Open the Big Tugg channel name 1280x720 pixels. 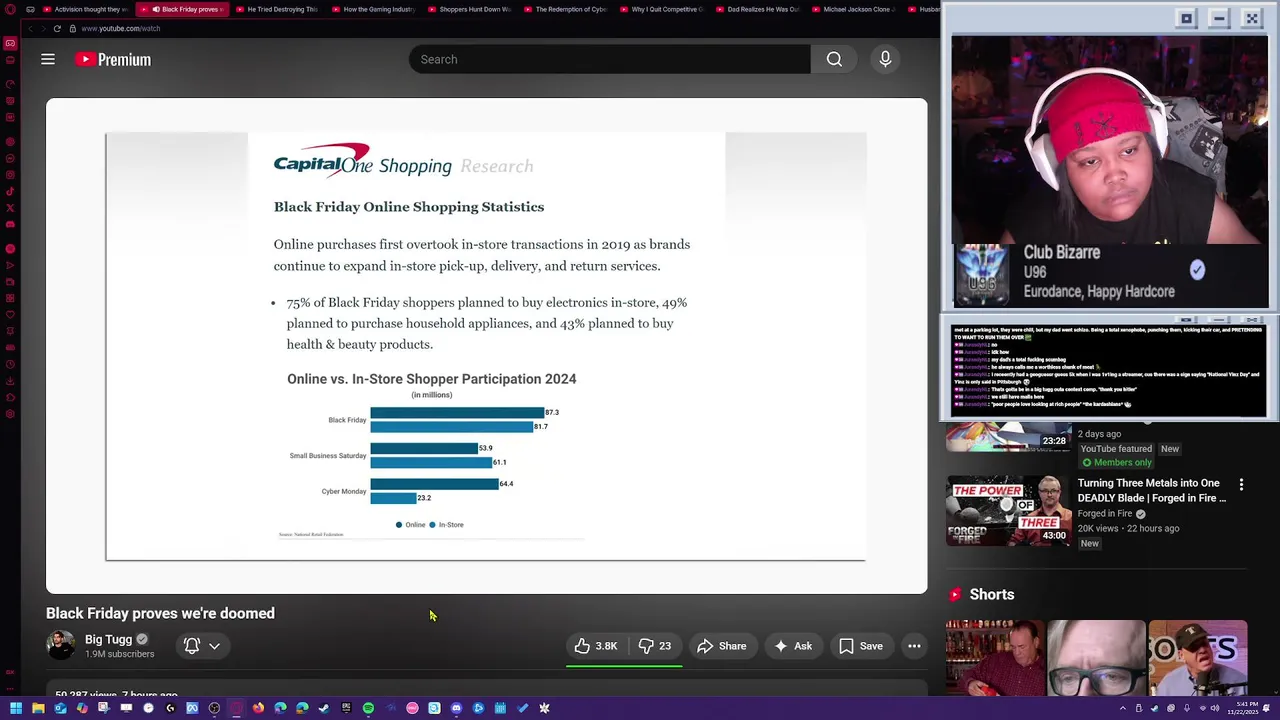pyautogui.click(x=108, y=639)
